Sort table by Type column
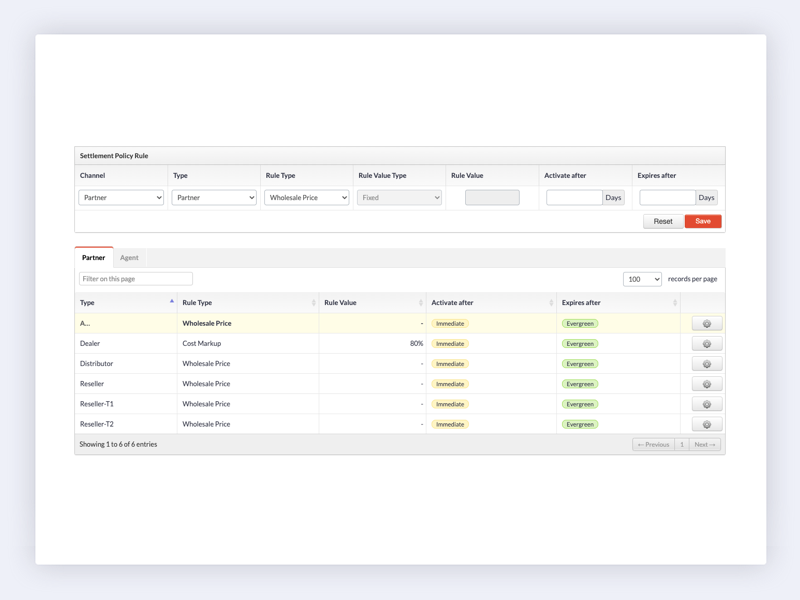Image resolution: width=800 pixels, height=600 pixels. tap(126, 303)
